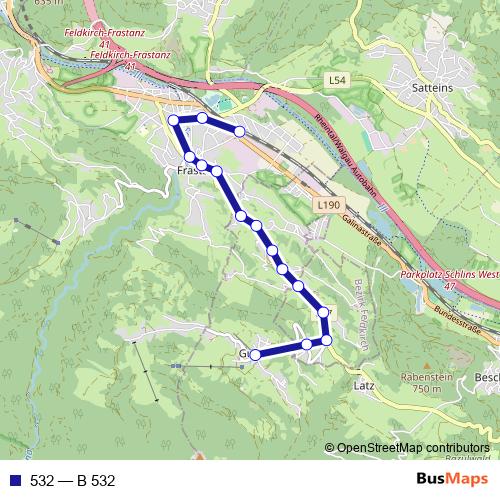Viewport: 500px width, 500px height.
Task: Click the route's final stop marker beside Gurtis label
Action: (255, 355)
